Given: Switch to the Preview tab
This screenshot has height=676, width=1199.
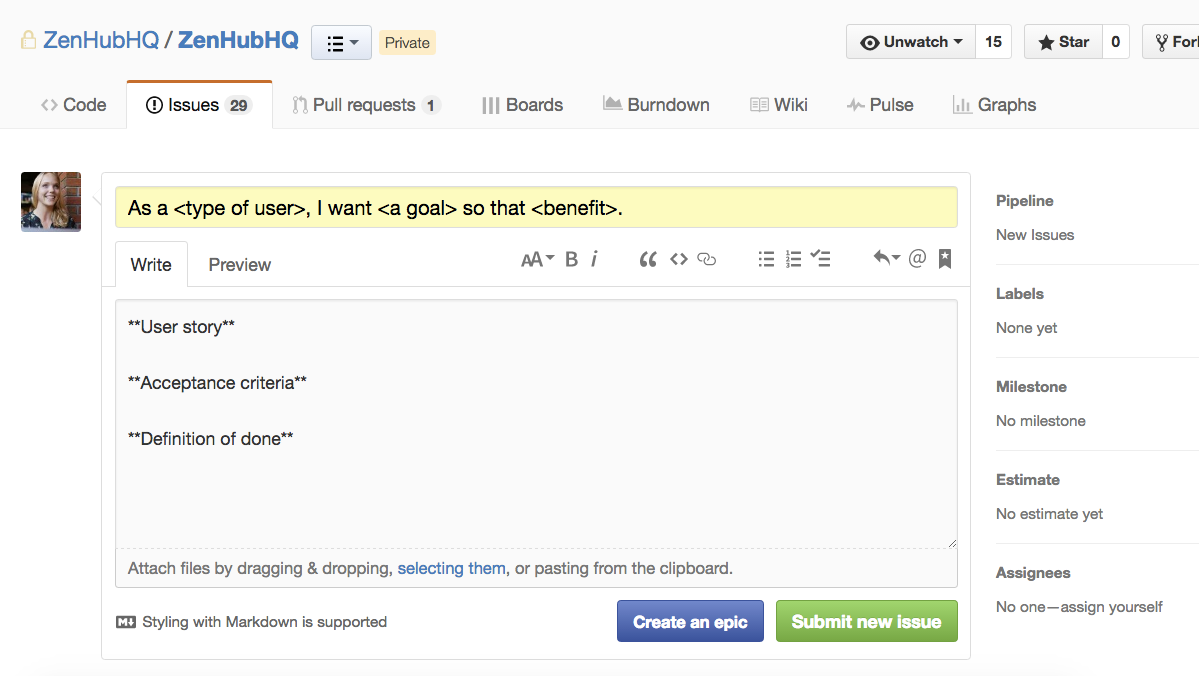Looking at the screenshot, I should pos(239,264).
